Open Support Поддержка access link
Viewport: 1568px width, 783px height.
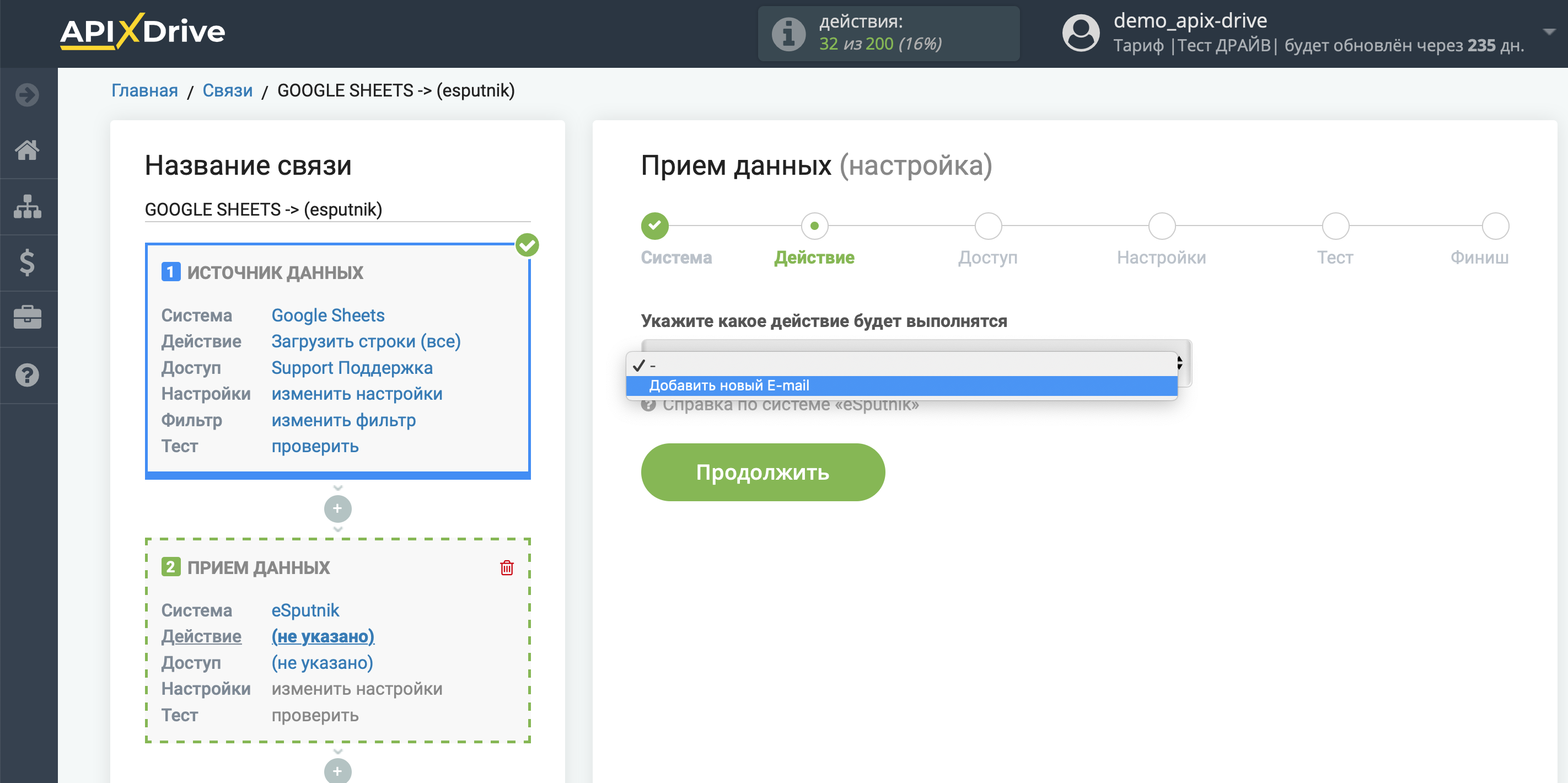352,368
